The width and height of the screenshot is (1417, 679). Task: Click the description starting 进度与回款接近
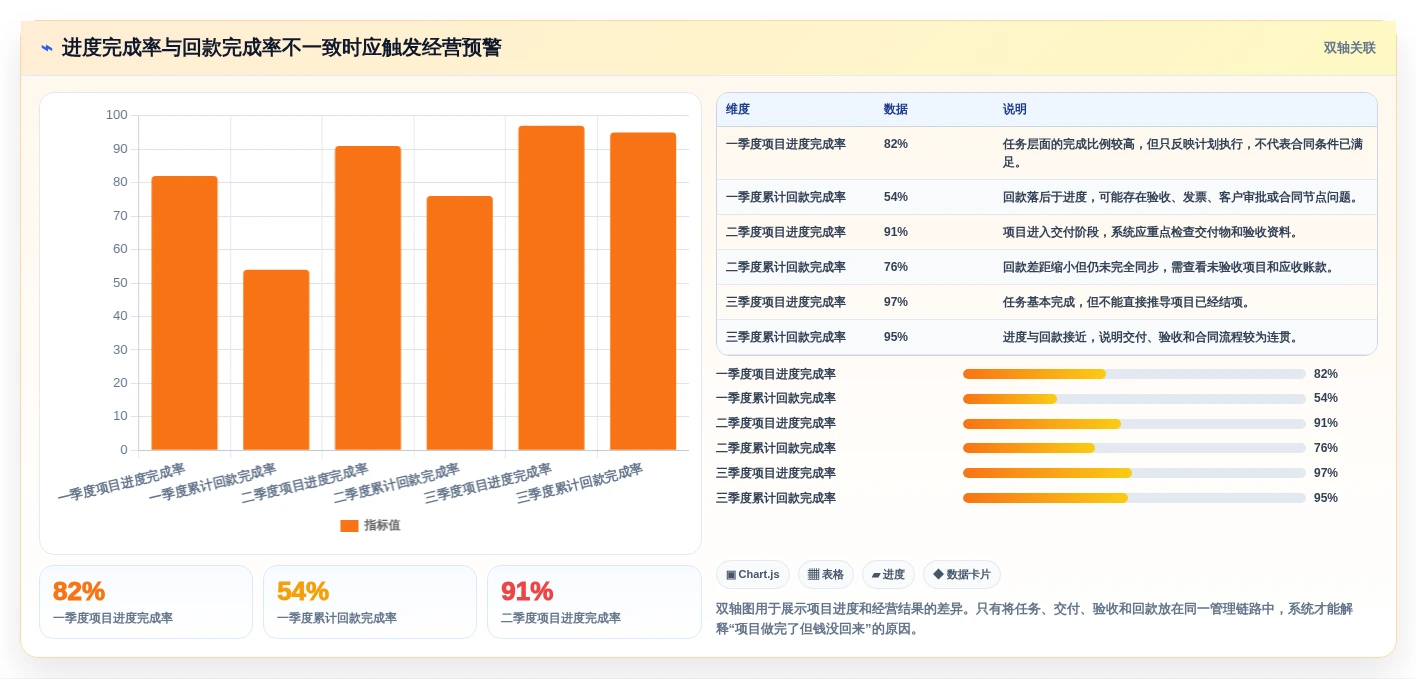1153,337
